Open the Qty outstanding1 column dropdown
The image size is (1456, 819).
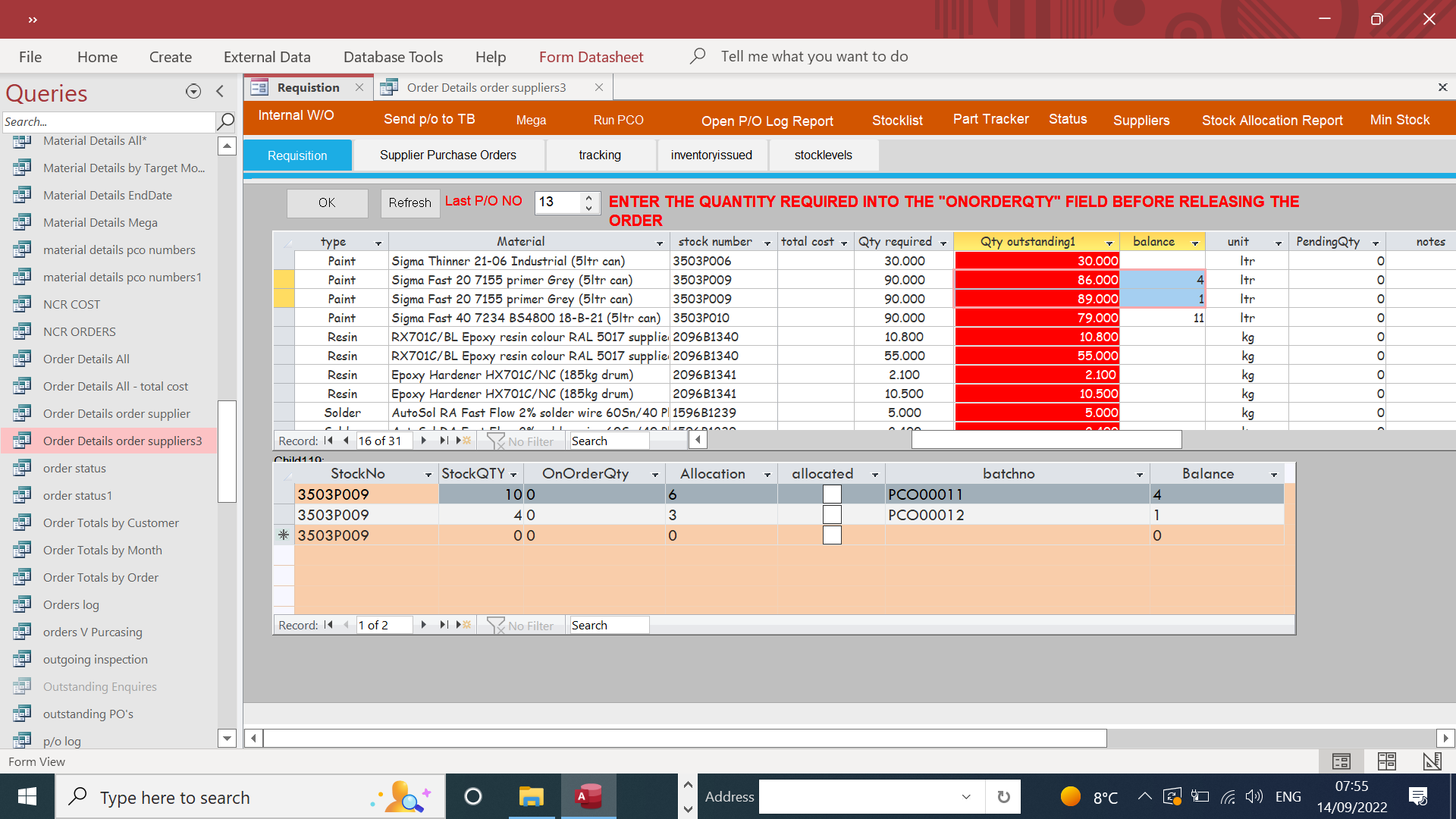point(1109,243)
